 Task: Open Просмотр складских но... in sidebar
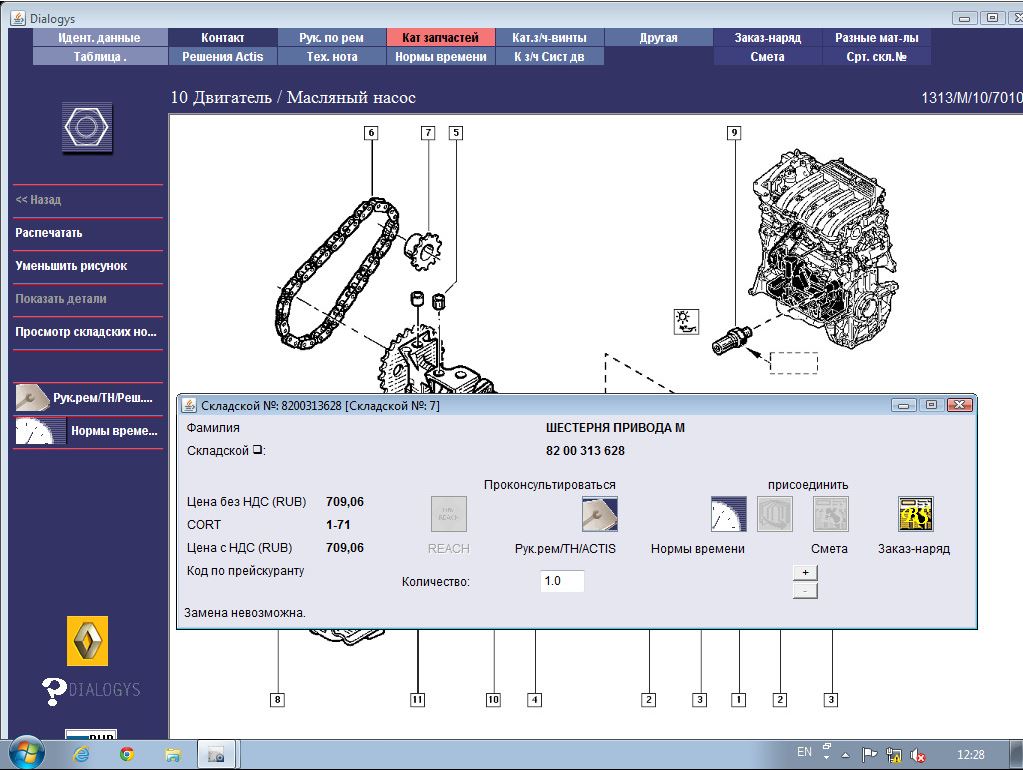pos(87,332)
